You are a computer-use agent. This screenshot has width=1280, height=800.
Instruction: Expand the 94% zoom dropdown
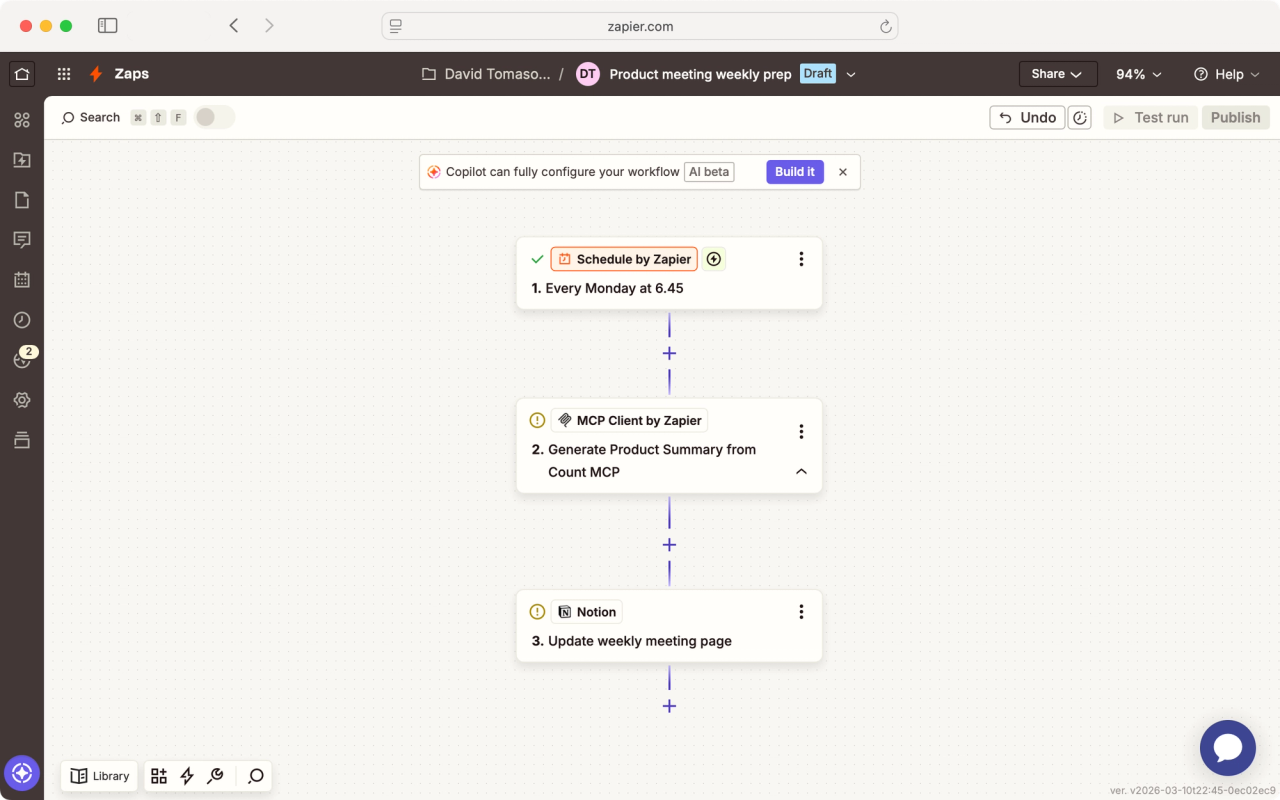(1138, 73)
